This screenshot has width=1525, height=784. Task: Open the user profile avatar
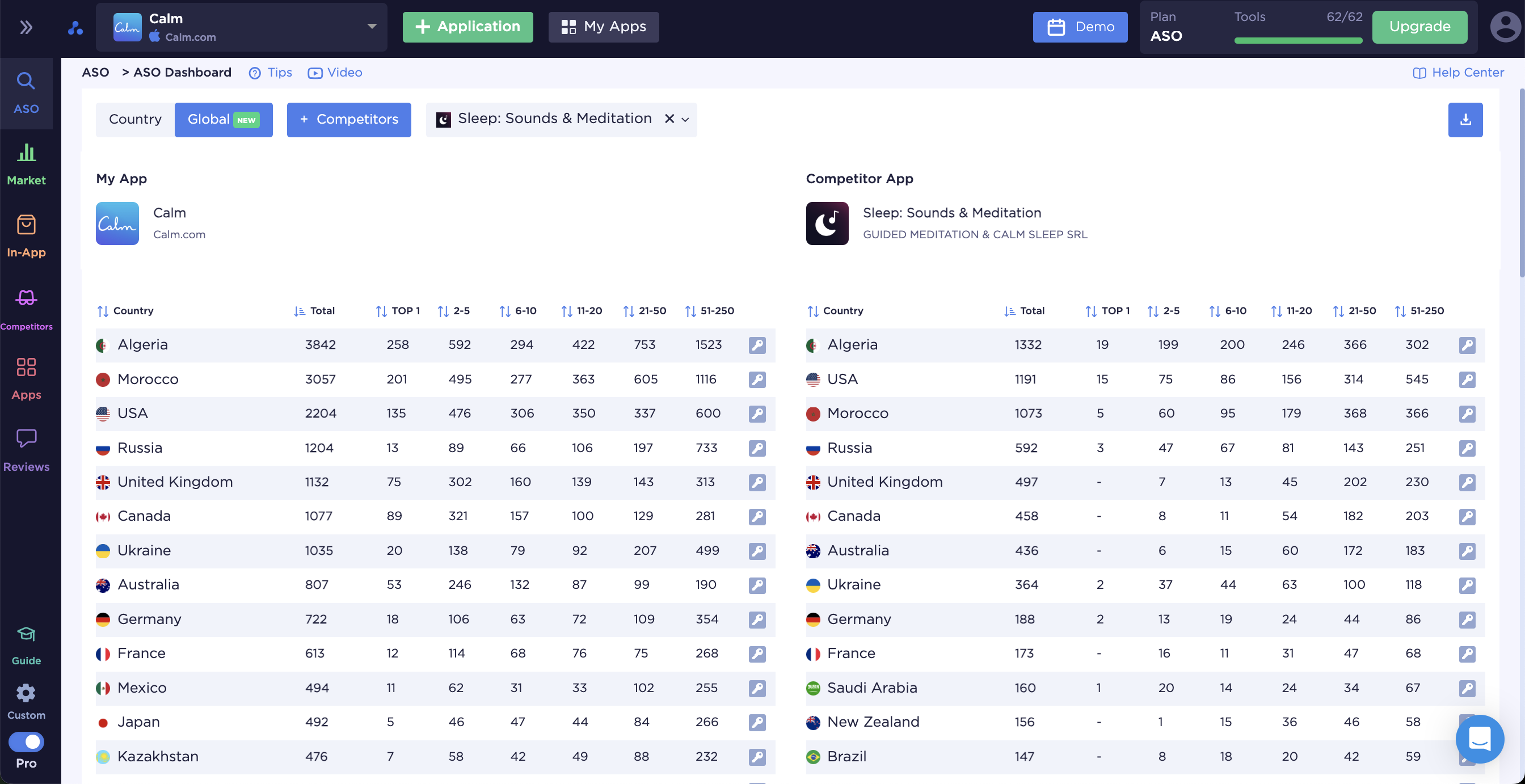1506,27
